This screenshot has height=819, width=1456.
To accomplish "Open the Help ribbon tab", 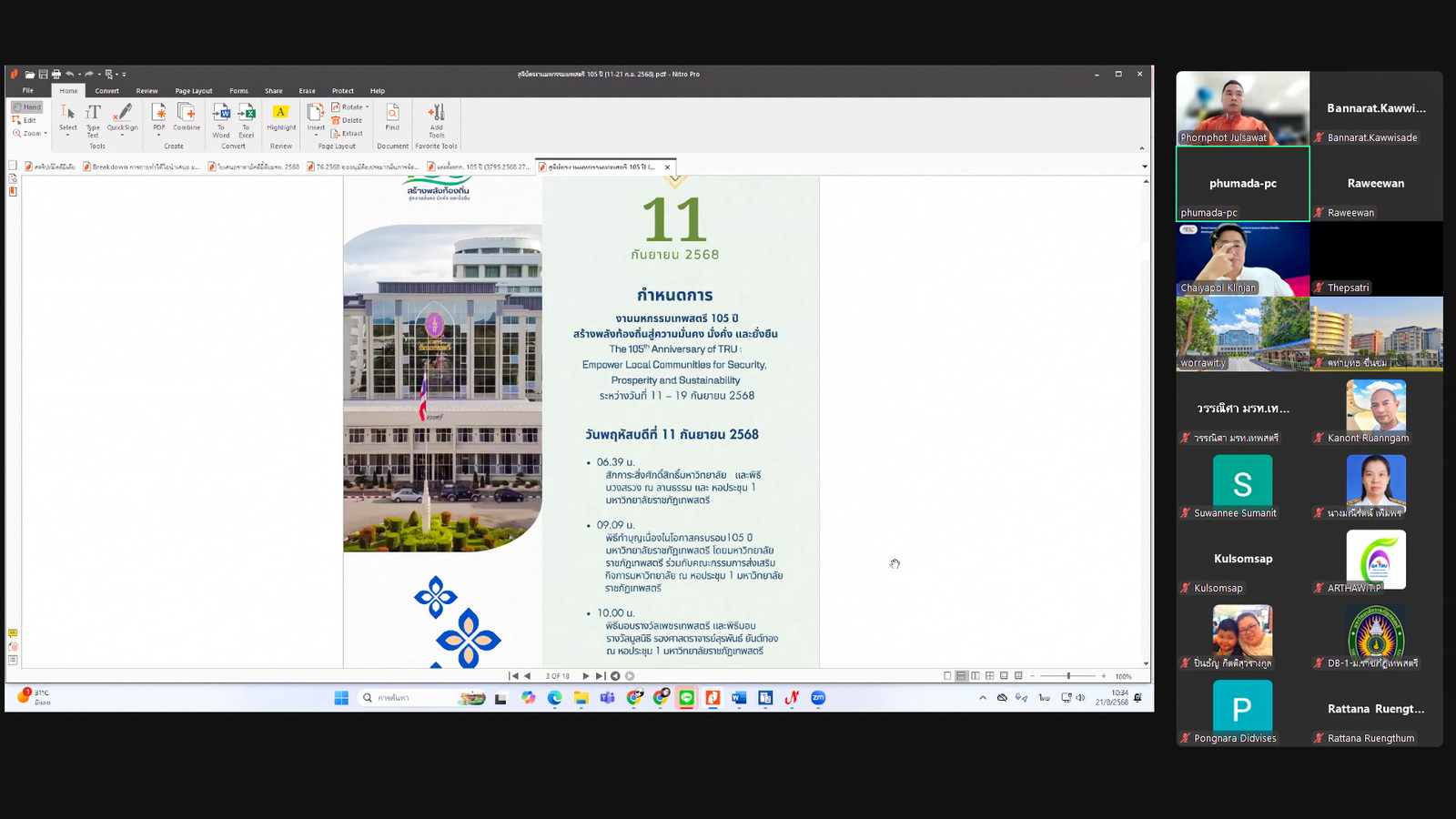I will click(x=378, y=91).
